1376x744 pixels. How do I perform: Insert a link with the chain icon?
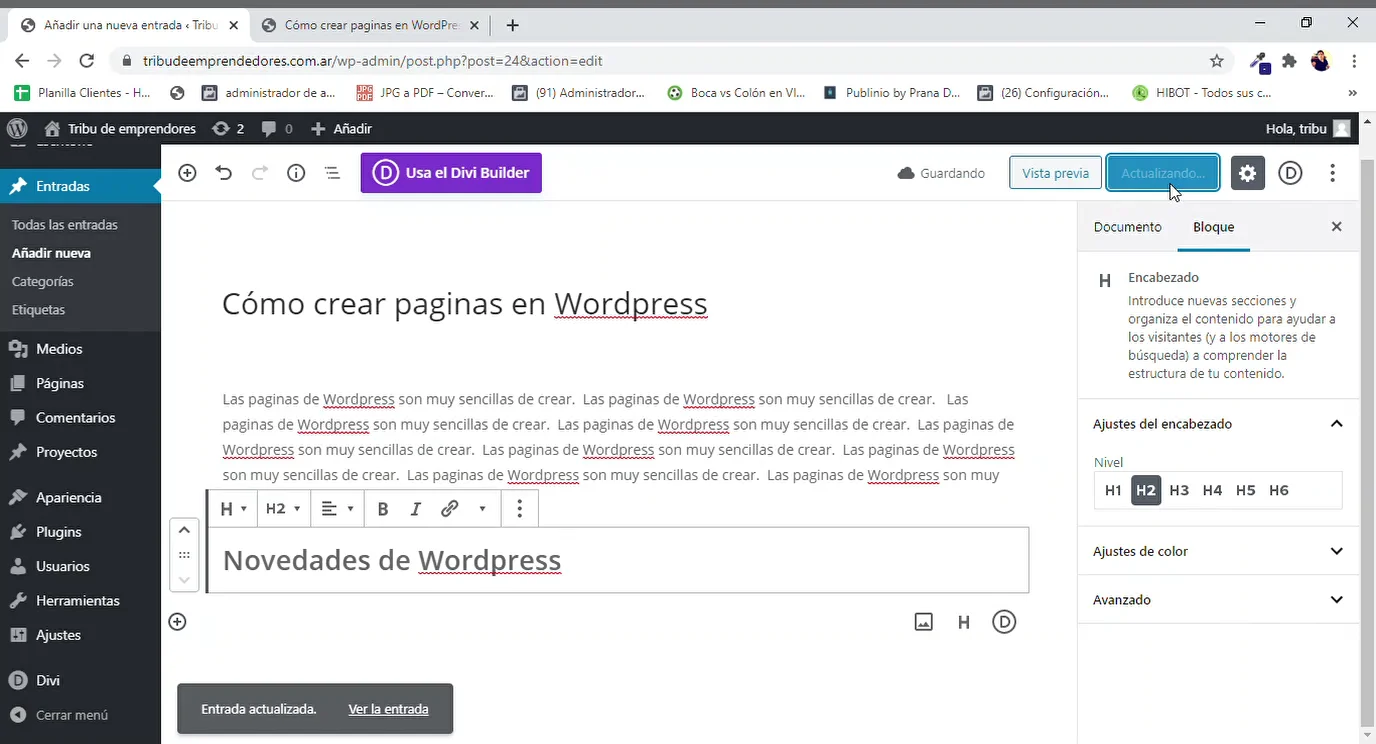coord(450,509)
